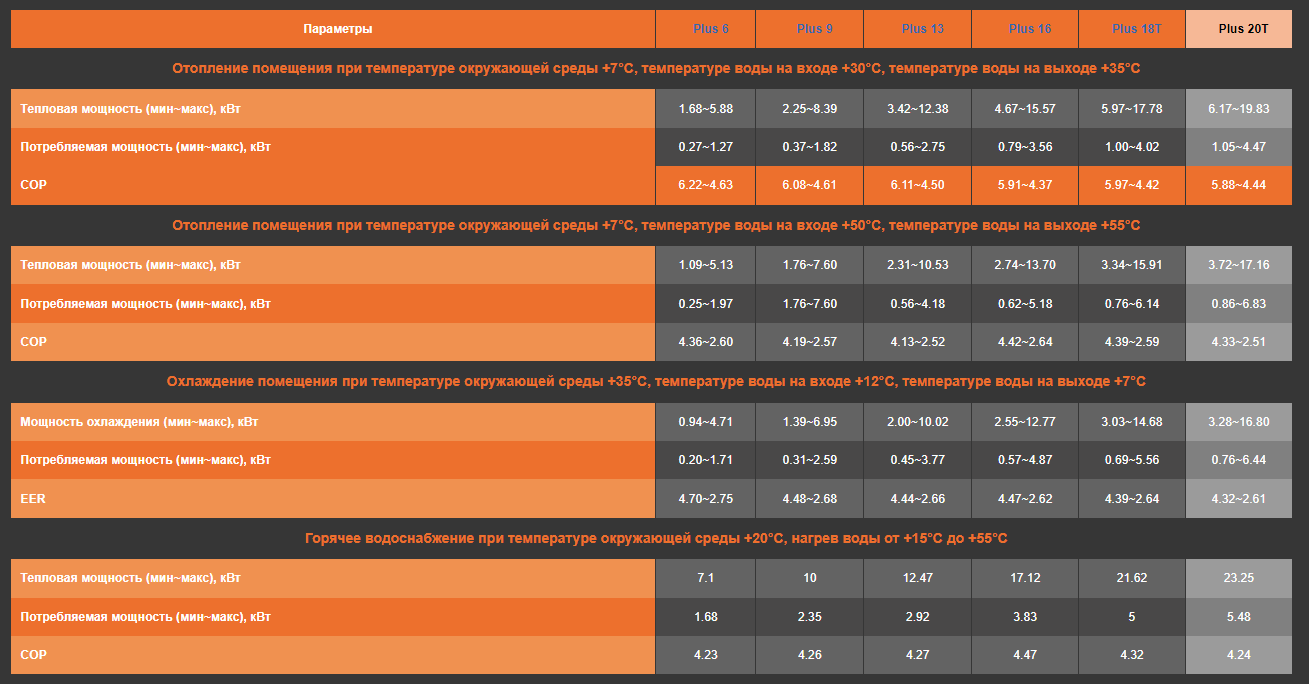The image size is (1309, 684).
Task: Click the Параметры header cell
Action: click(x=338, y=29)
